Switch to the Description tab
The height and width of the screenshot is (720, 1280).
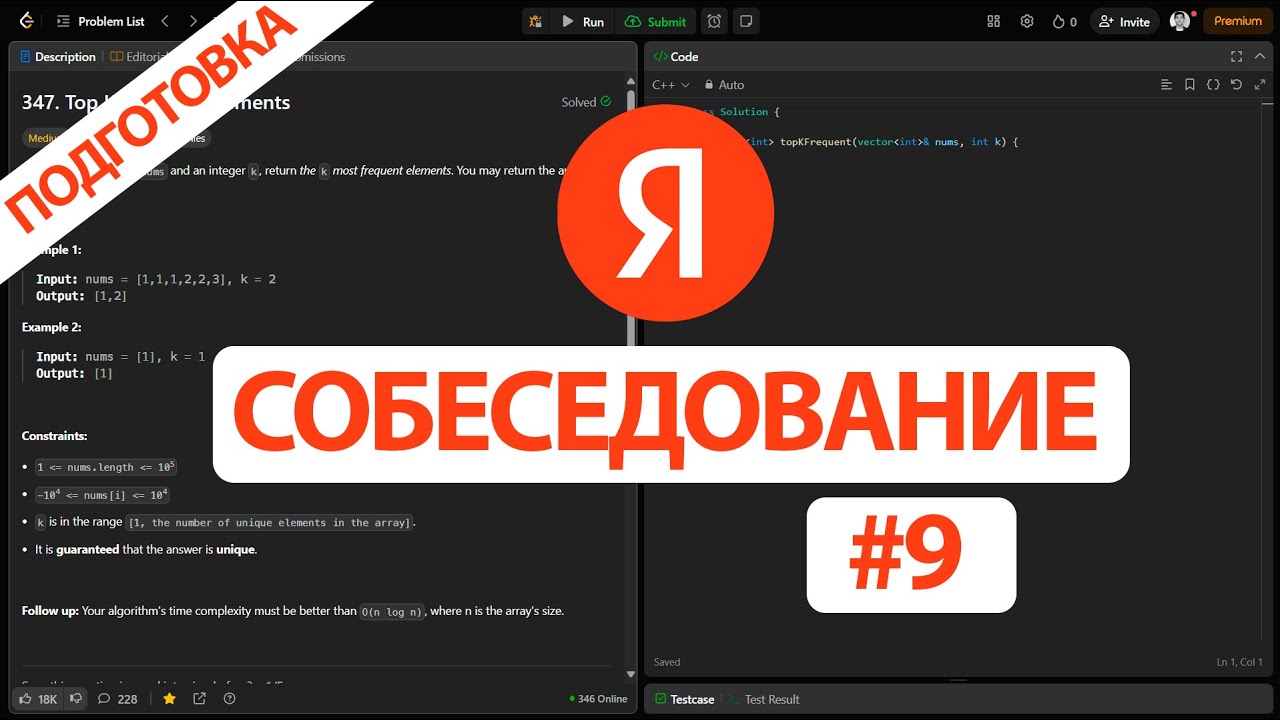pos(58,57)
